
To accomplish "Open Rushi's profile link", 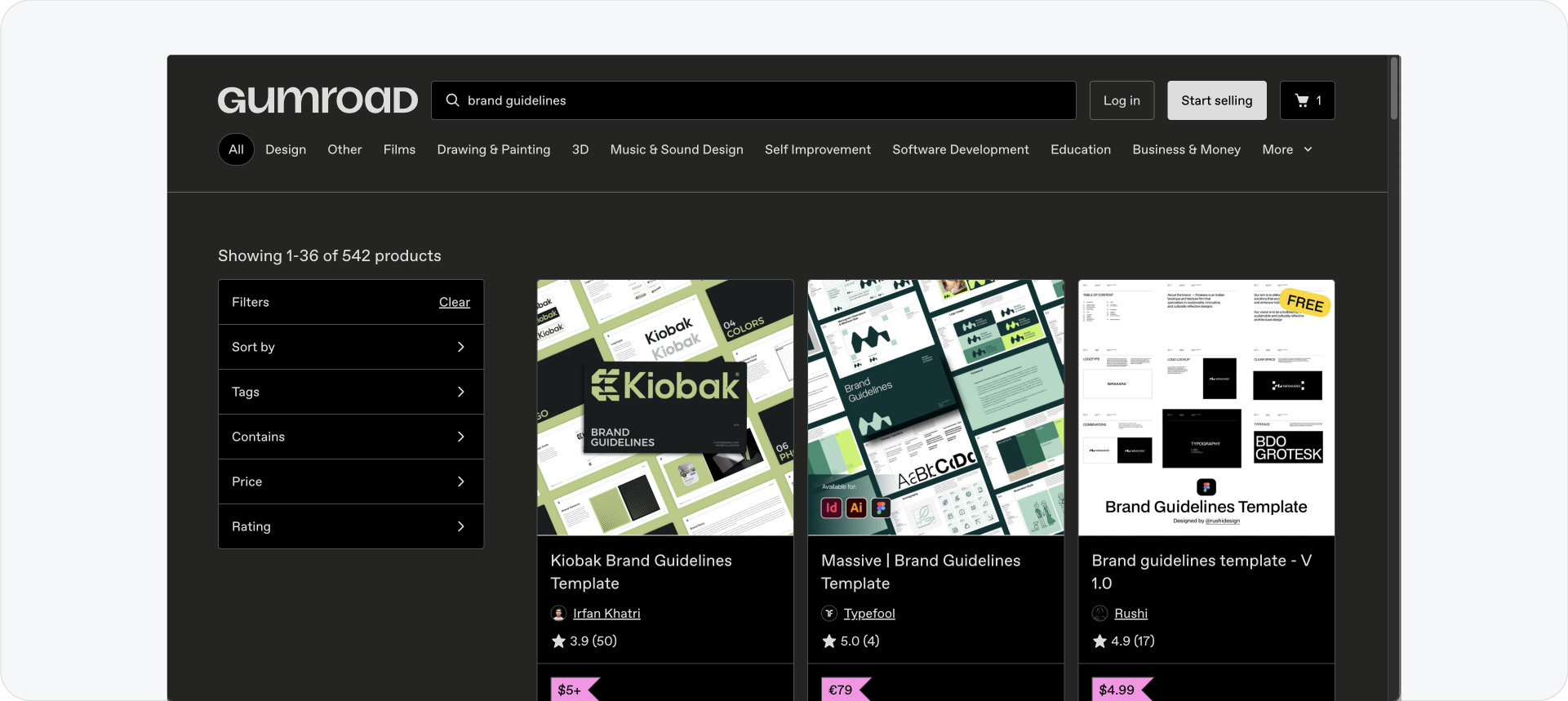I will [x=1130, y=613].
